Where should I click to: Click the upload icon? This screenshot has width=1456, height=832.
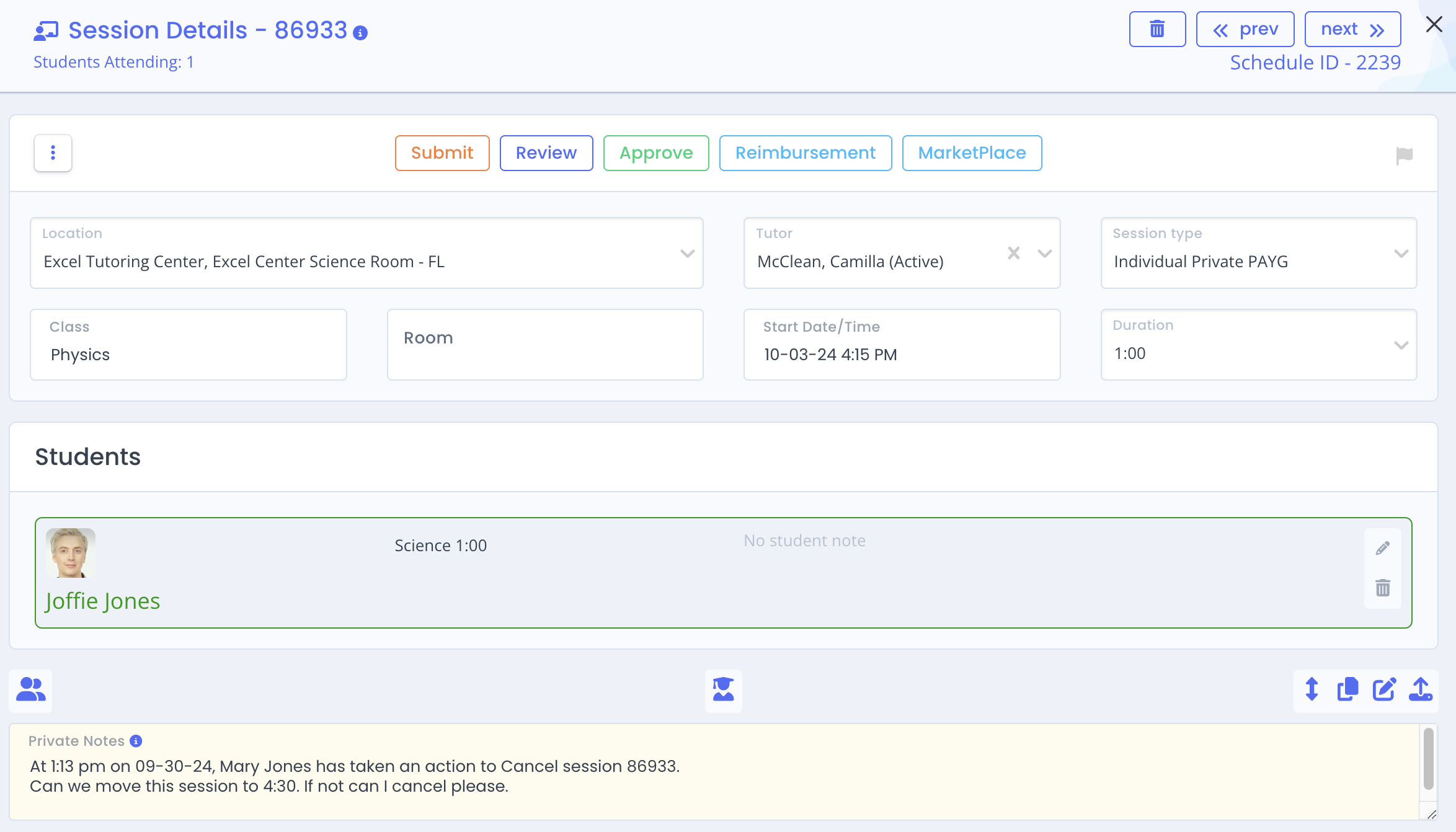click(1421, 689)
